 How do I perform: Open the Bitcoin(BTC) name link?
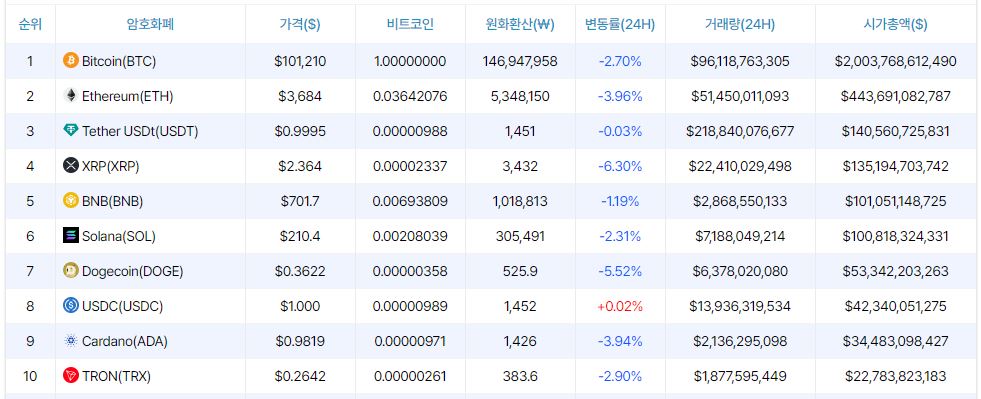pos(119,61)
